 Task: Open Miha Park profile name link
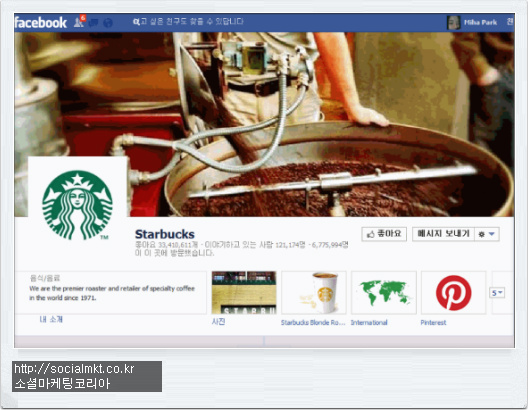click(x=480, y=23)
